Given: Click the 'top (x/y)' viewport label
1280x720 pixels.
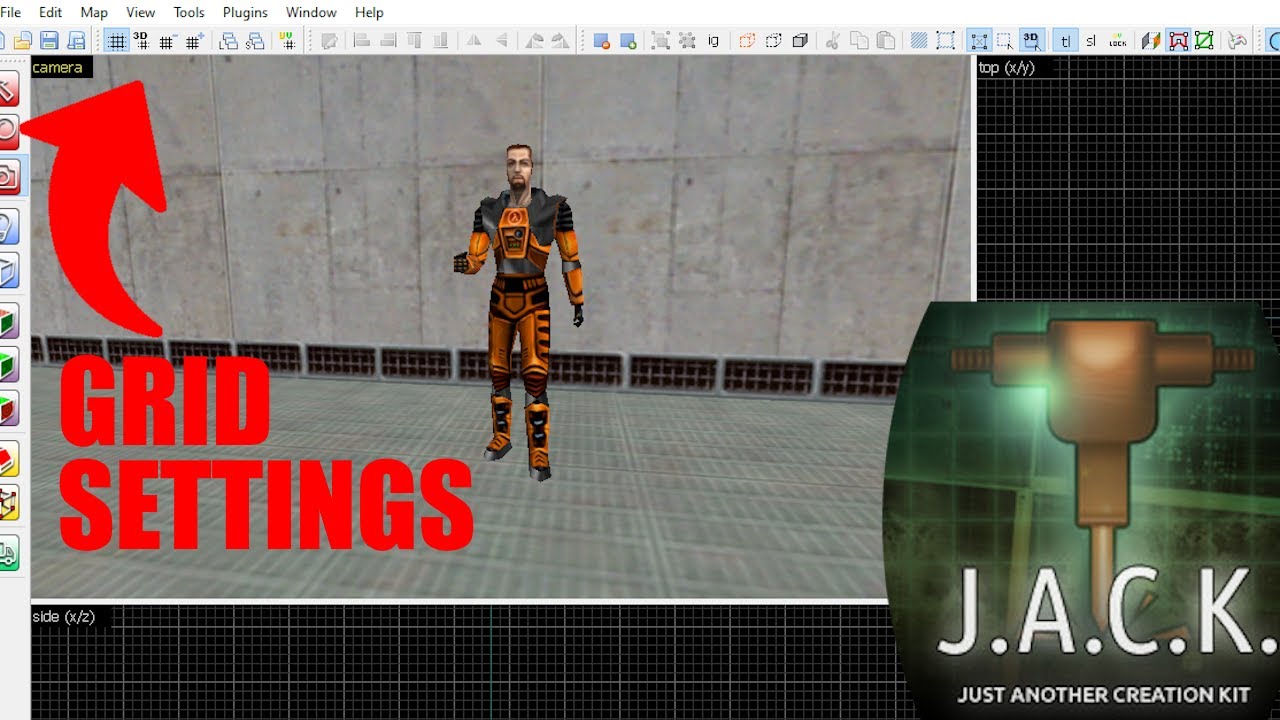Looking at the screenshot, I should (1006, 67).
